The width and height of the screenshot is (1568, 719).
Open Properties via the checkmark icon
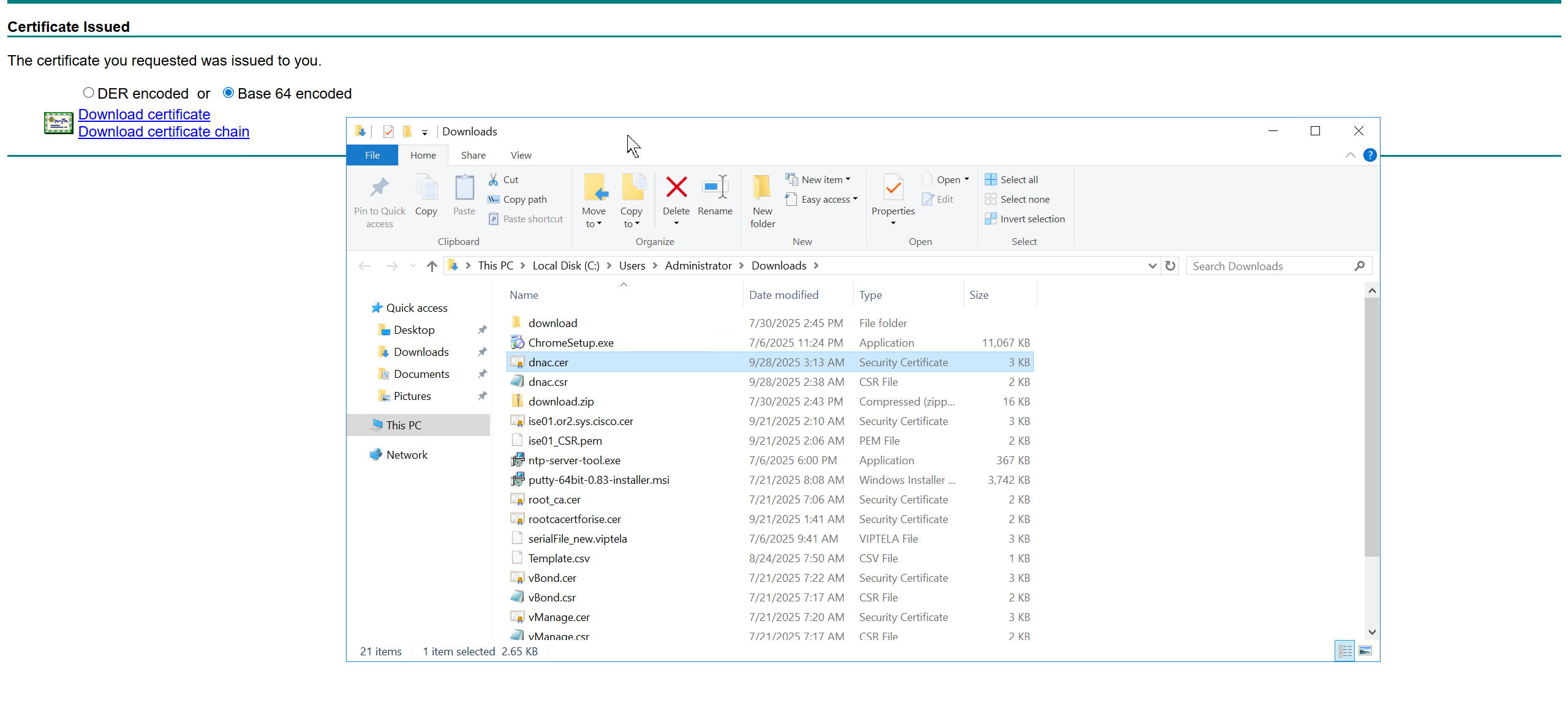pos(892,187)
